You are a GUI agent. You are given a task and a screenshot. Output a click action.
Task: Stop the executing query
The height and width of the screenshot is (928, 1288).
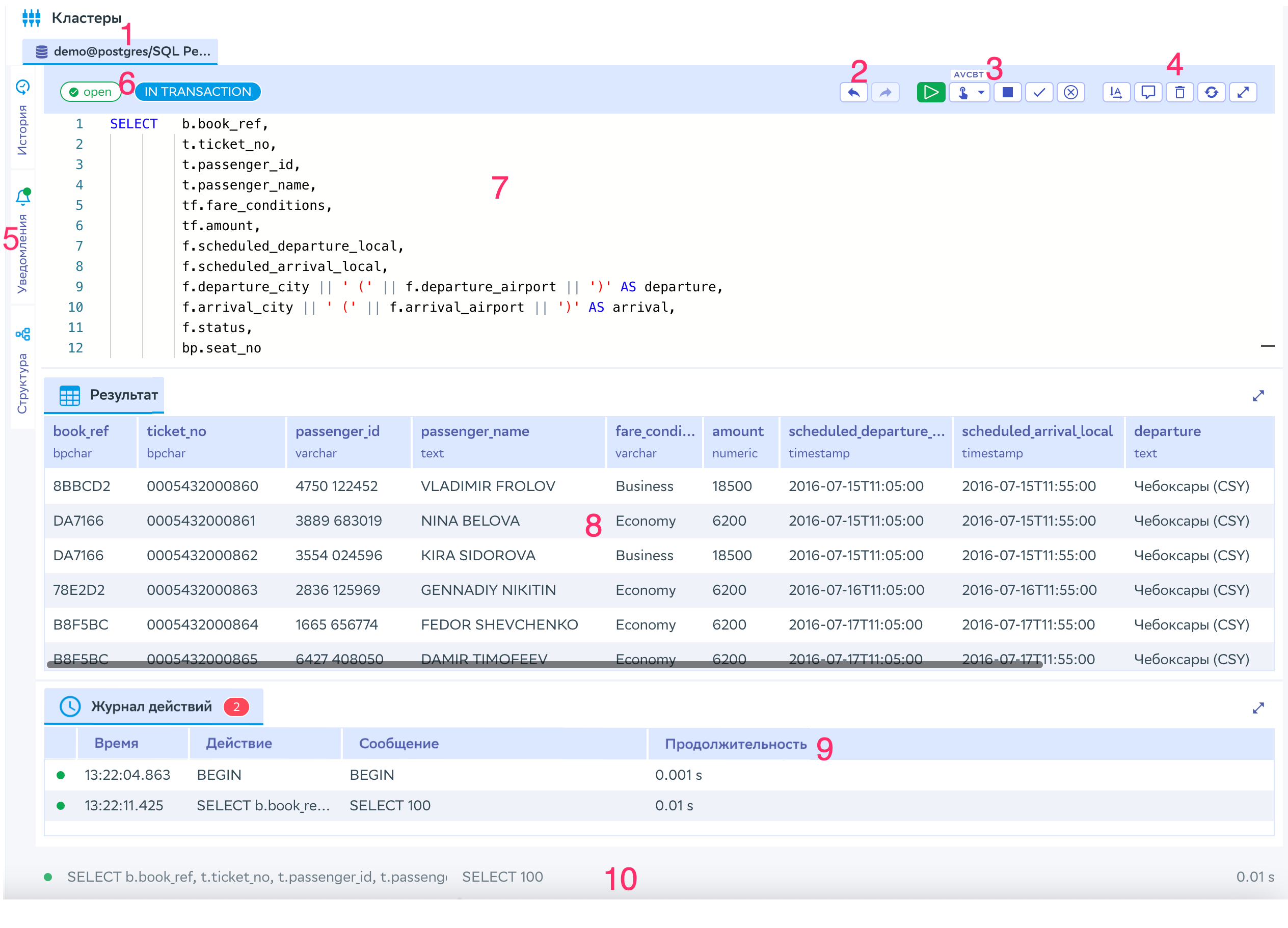[1007, 92]
